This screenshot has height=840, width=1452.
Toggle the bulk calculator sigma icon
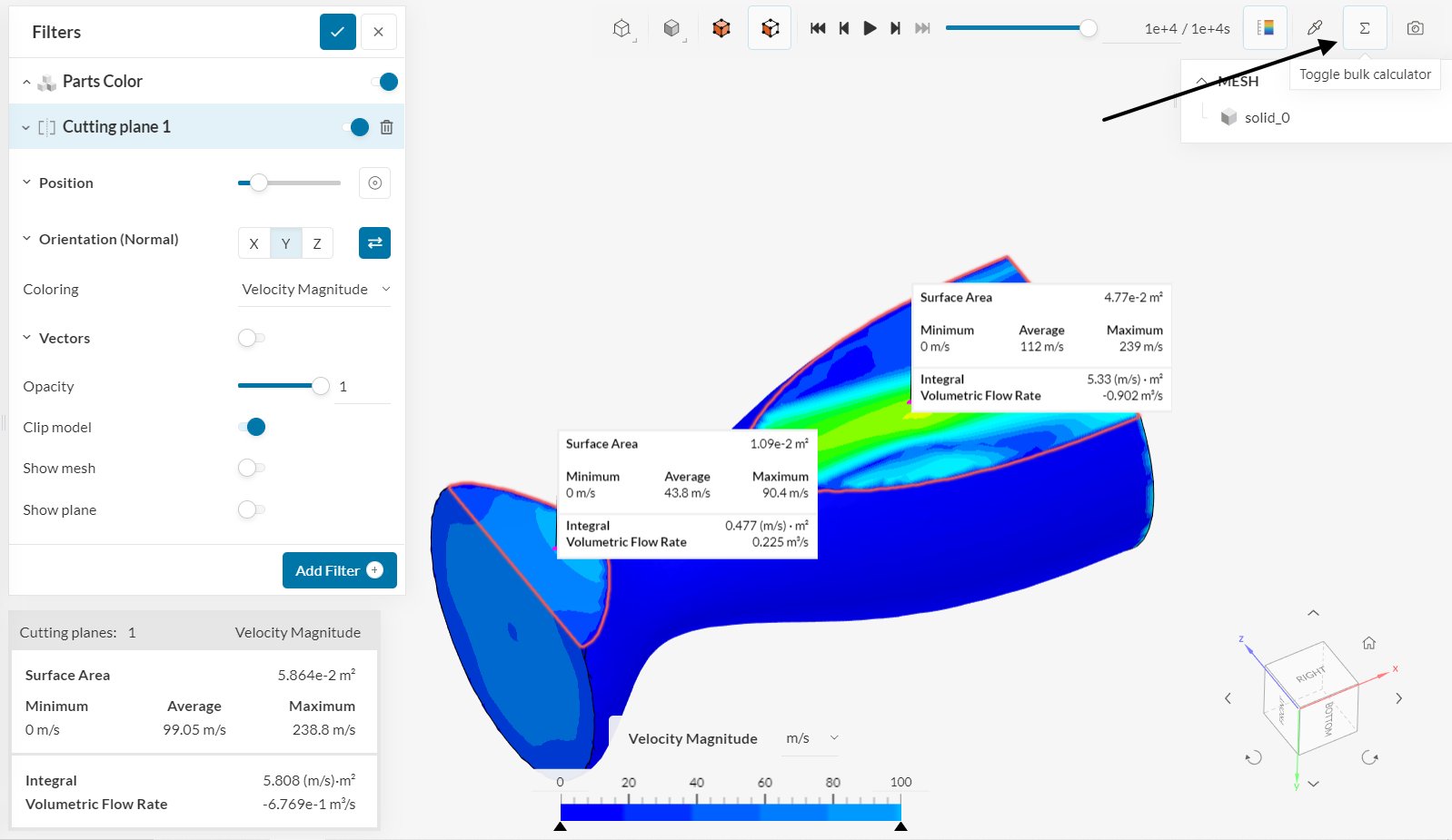pyautogui.click(x=1364, y=28)
